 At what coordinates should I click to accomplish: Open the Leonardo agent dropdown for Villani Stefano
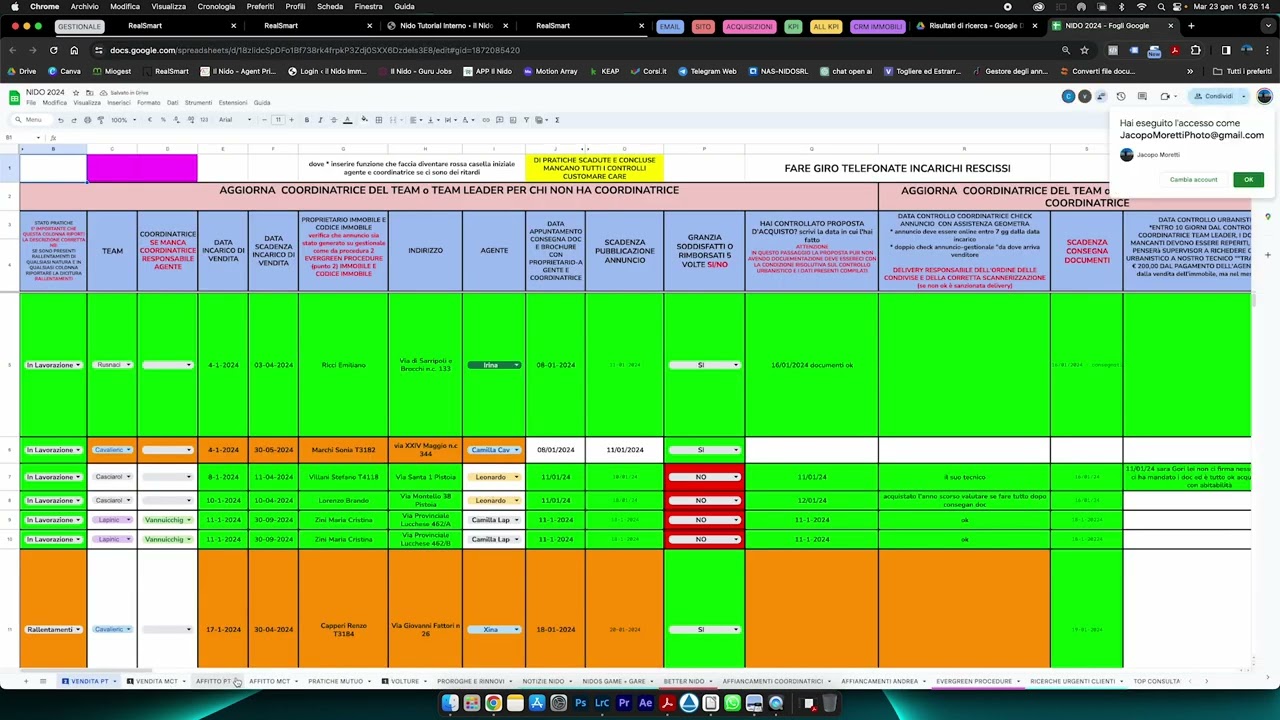(494, 477)
